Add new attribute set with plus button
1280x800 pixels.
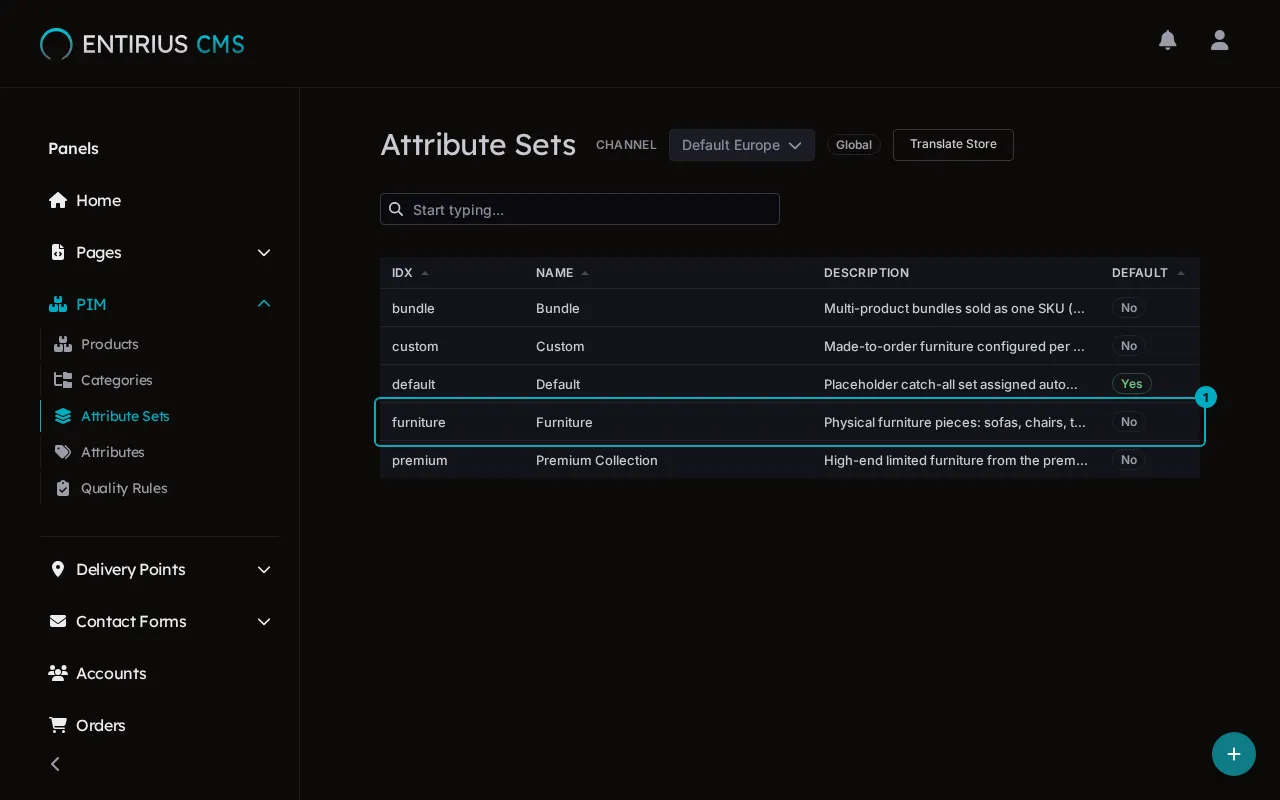click(x=1234, y=754)
